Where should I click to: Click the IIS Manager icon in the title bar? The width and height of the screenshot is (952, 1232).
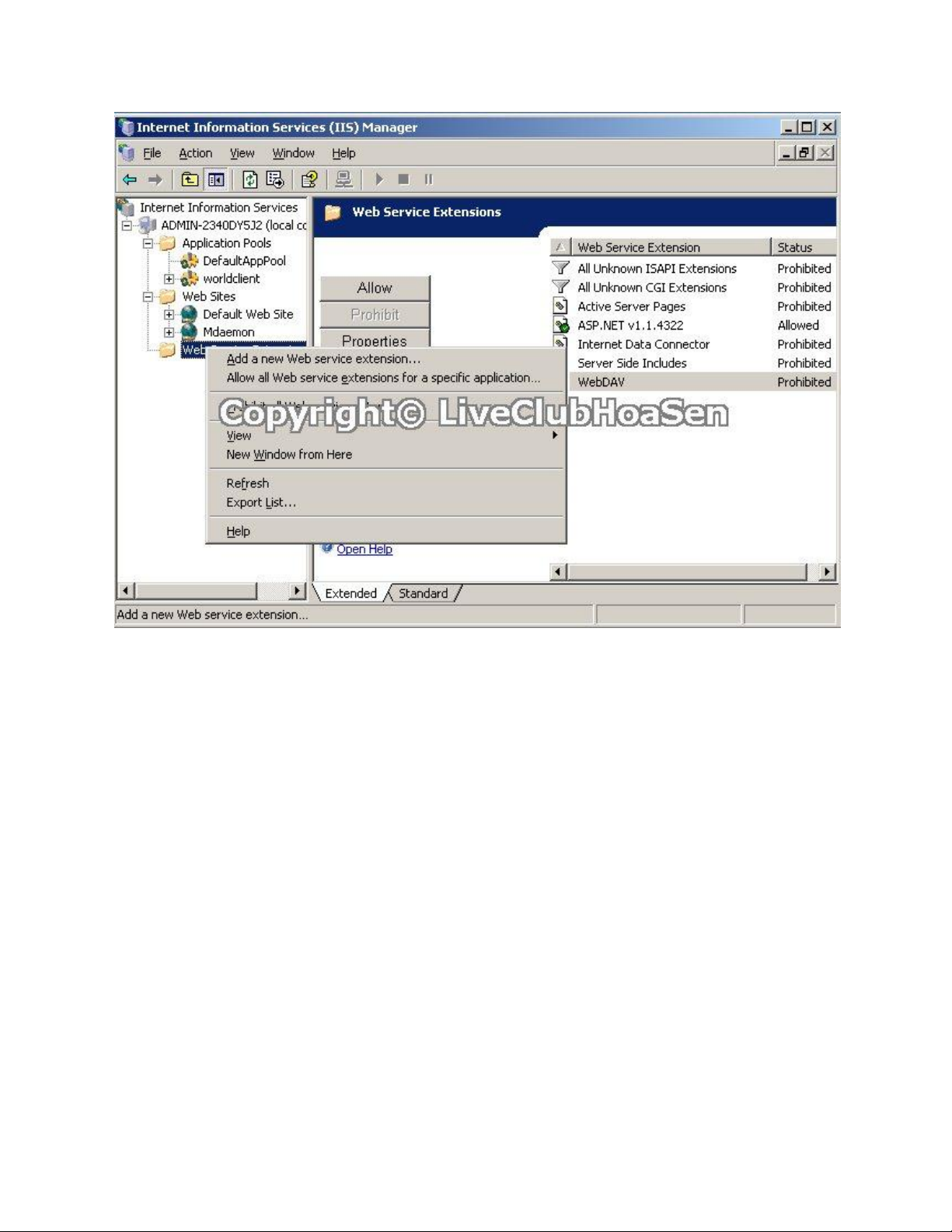pyautogui.click(x=126, y=127)
